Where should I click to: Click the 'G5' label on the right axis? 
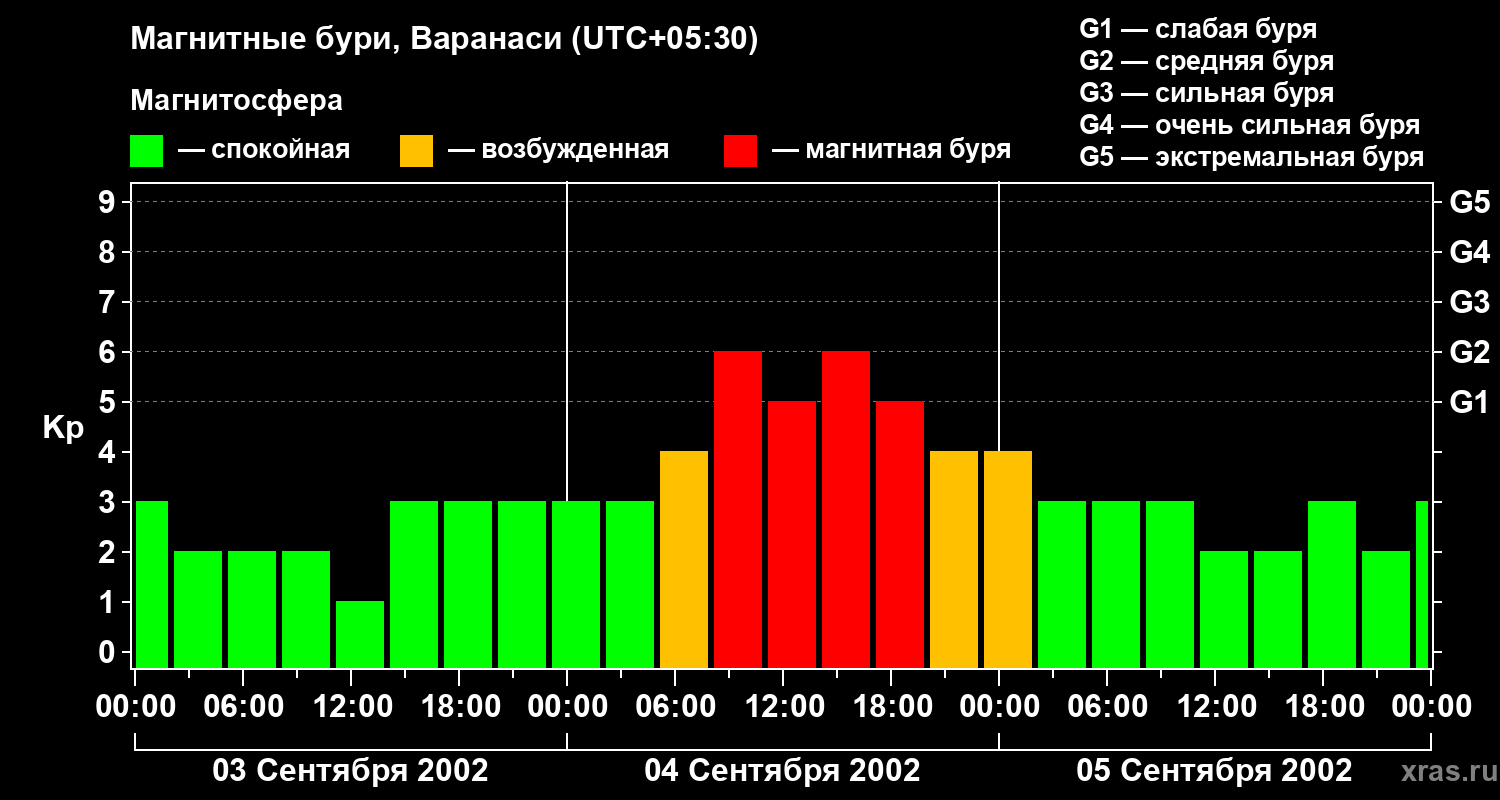(x=1469, y=202)
